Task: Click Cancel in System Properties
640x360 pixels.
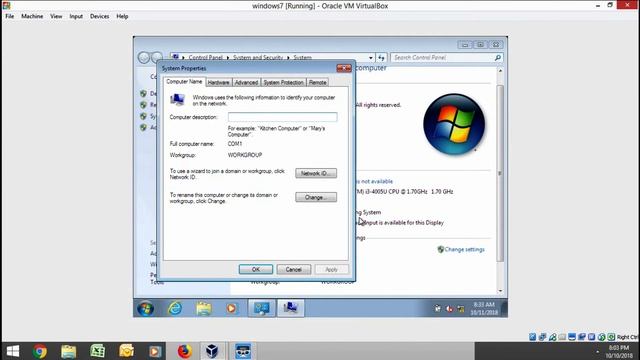Action: tap(293, 269)
